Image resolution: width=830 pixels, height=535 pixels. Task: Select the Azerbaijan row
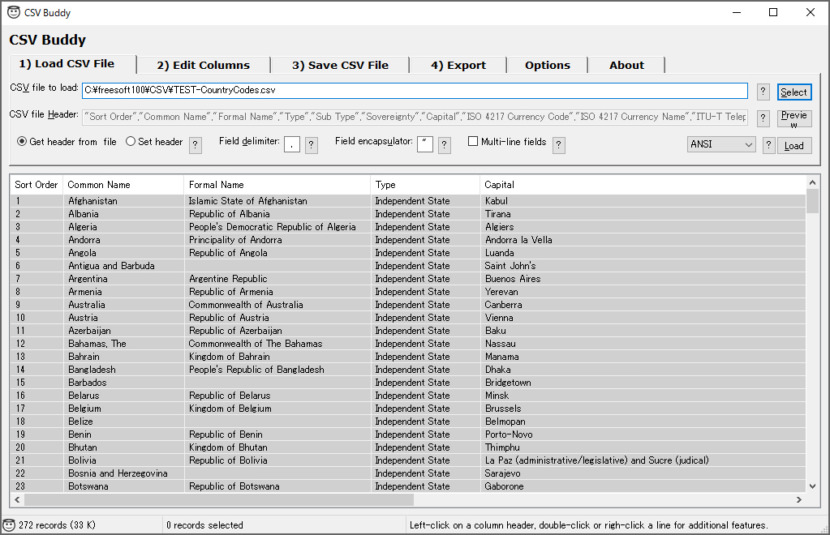point(408,331)
